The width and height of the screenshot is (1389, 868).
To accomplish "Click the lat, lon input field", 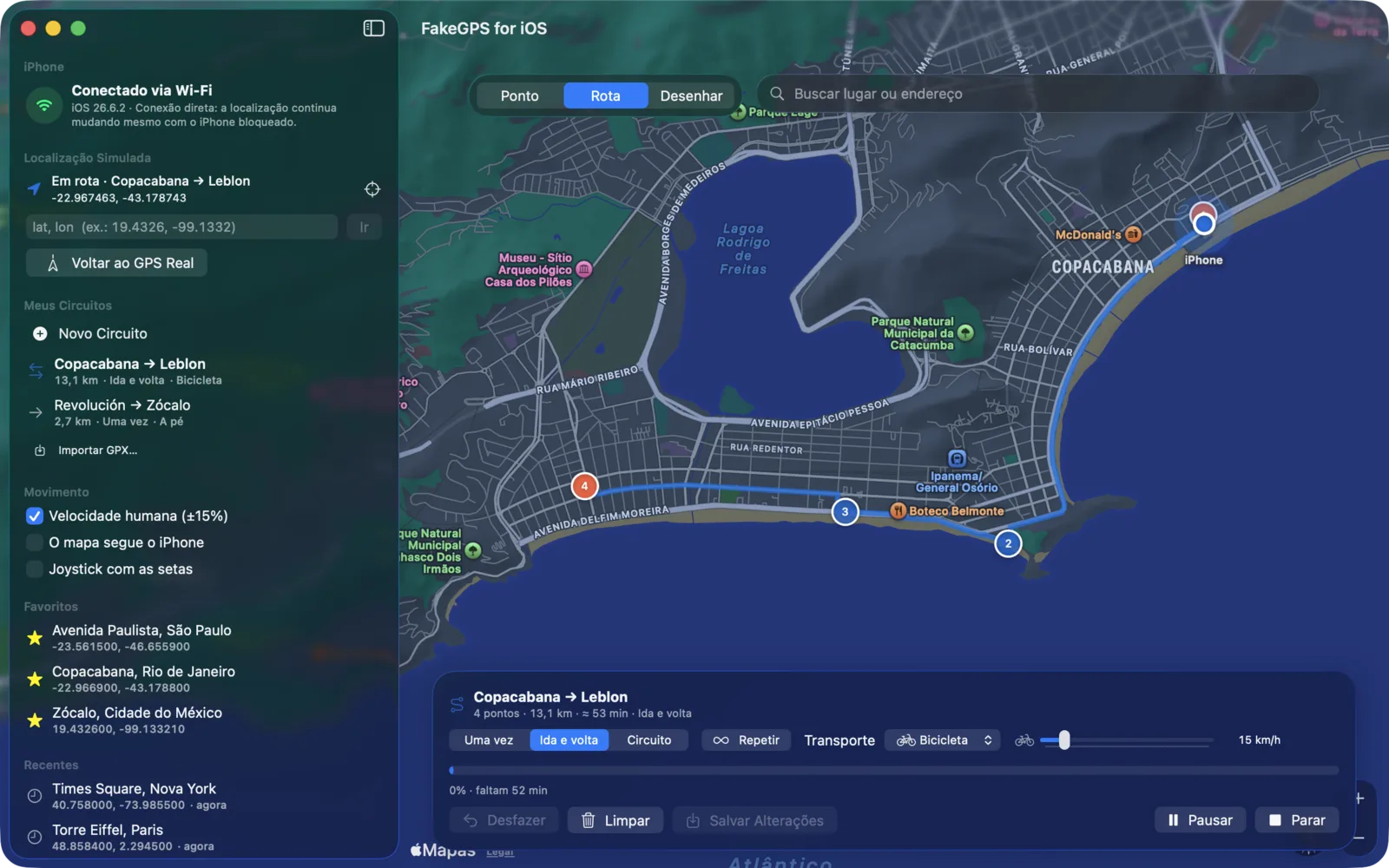I will pyautogui.click(x=182, y=227).
